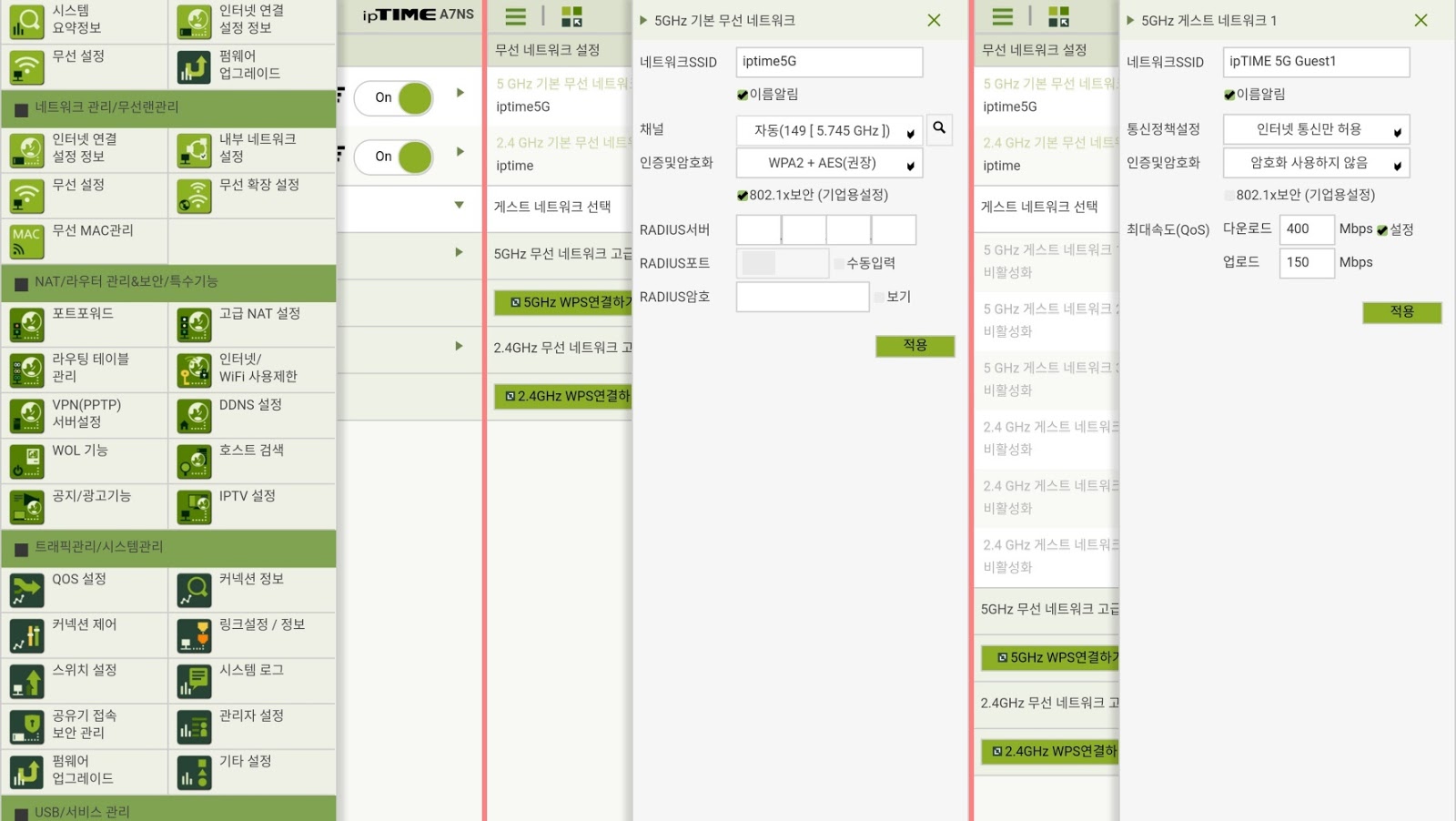
Task: Open WPA2 + AES(권장) encryption dropdown
Action: (x=829, y=164)
